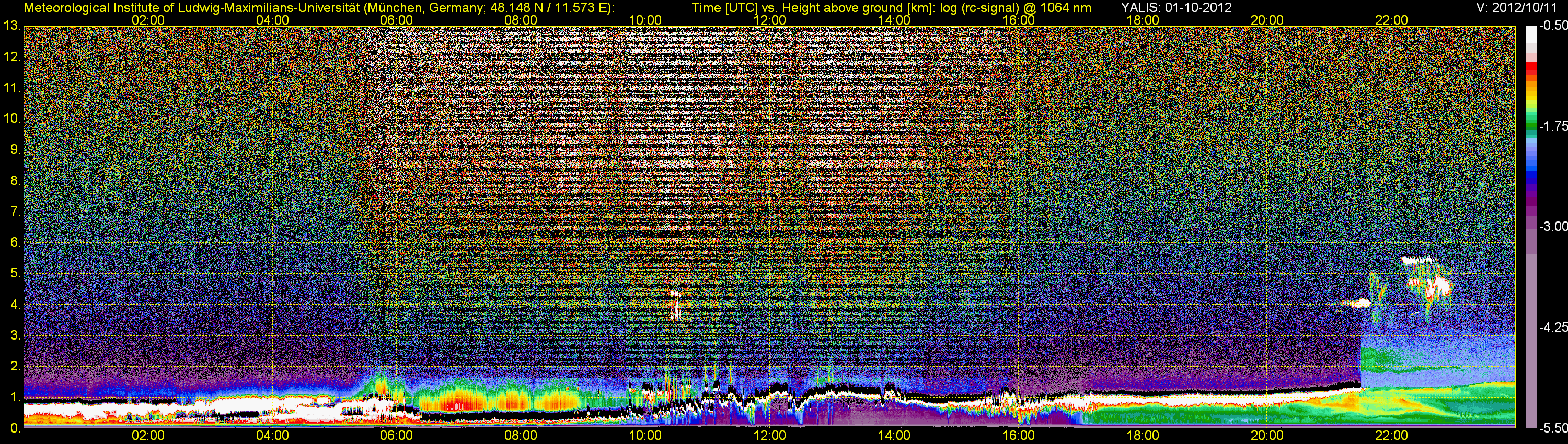Click the 08:00 label on the top time axis
Image resolution: width=1568 pixels, height=444 pixels.
tap(521, 20)
